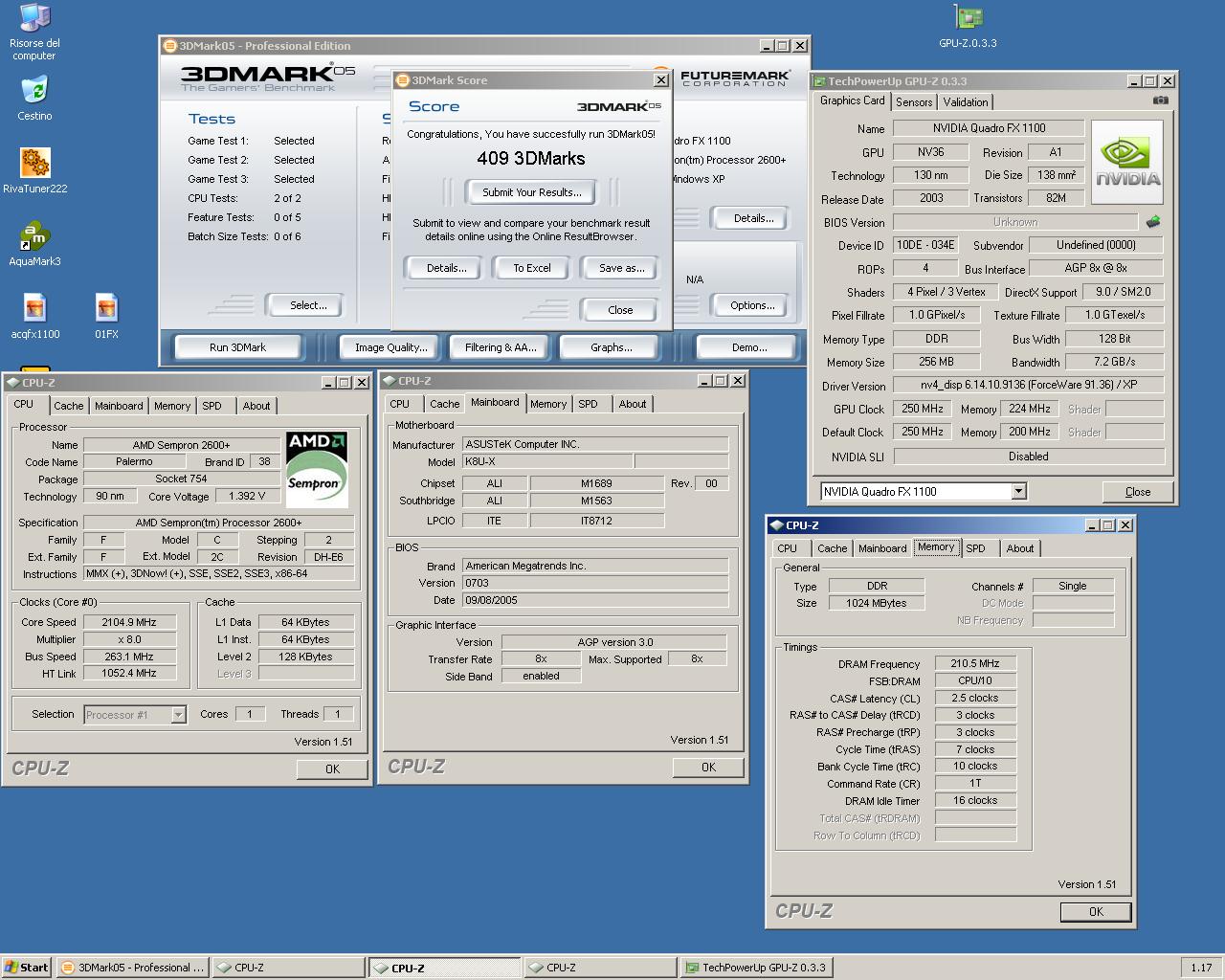Click CAS# Latency value 2.5 clocks
Screen dimensions: 1225x980
[x=975, y=698]
